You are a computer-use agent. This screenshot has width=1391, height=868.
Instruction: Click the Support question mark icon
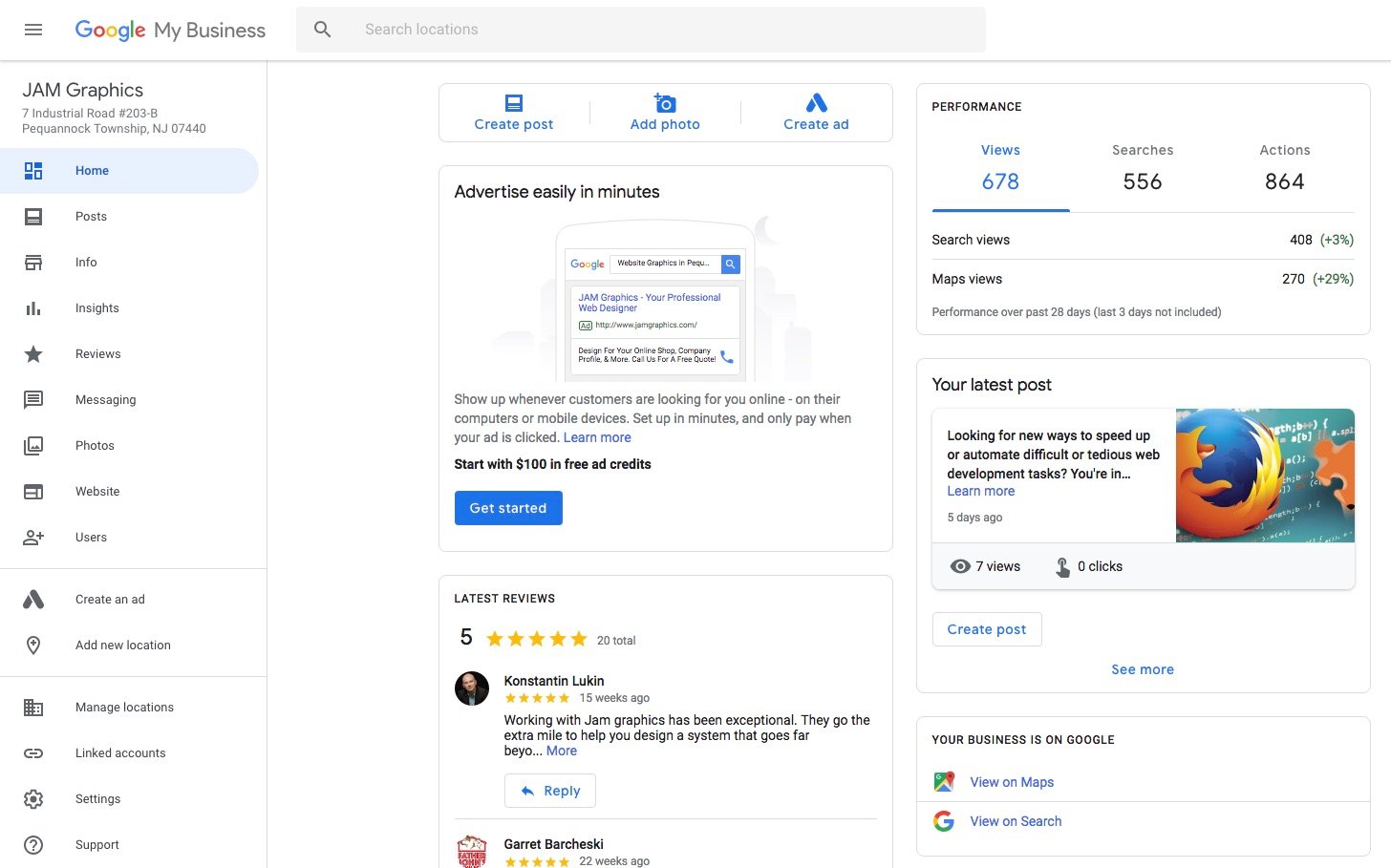33,845
